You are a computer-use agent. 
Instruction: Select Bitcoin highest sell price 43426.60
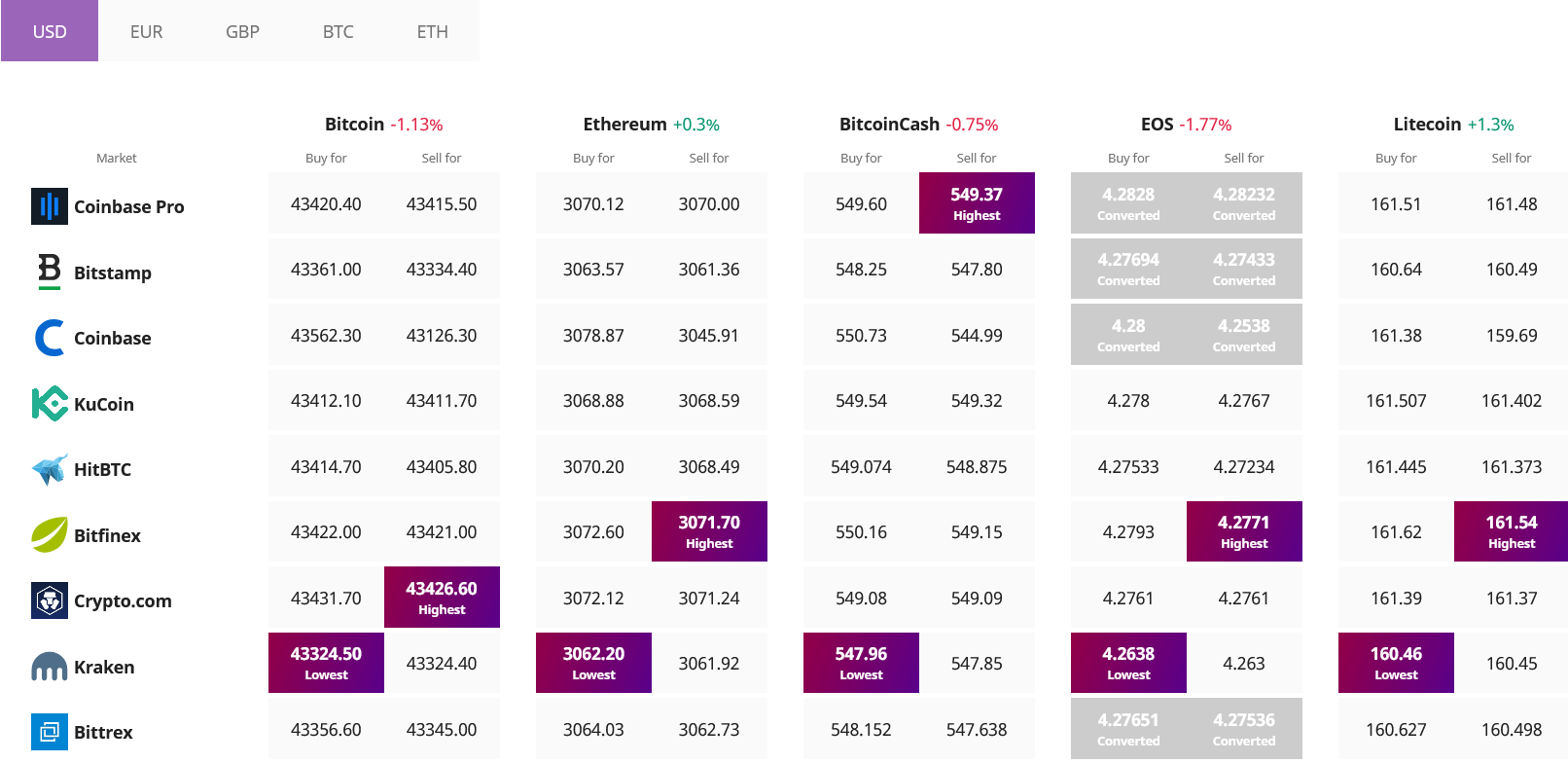(442, 597)
